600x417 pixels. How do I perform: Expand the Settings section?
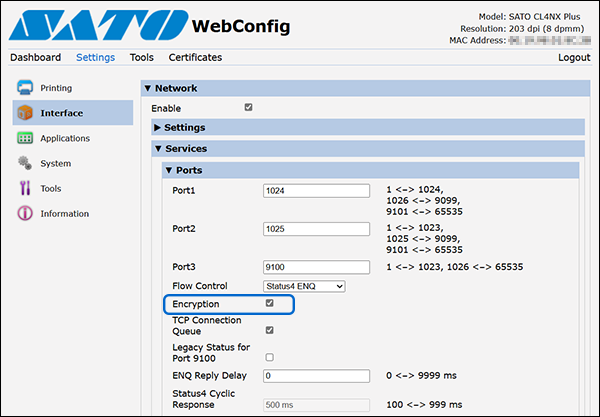(184, 127)
